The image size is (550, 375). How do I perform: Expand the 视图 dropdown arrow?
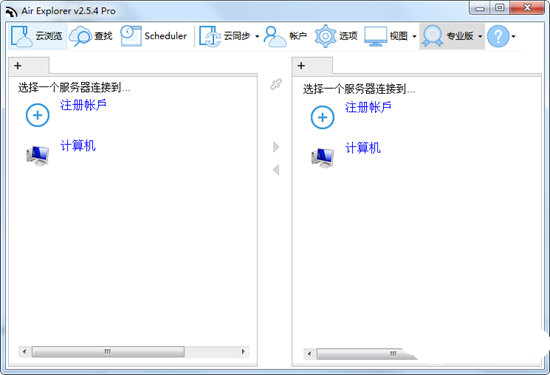414,36
